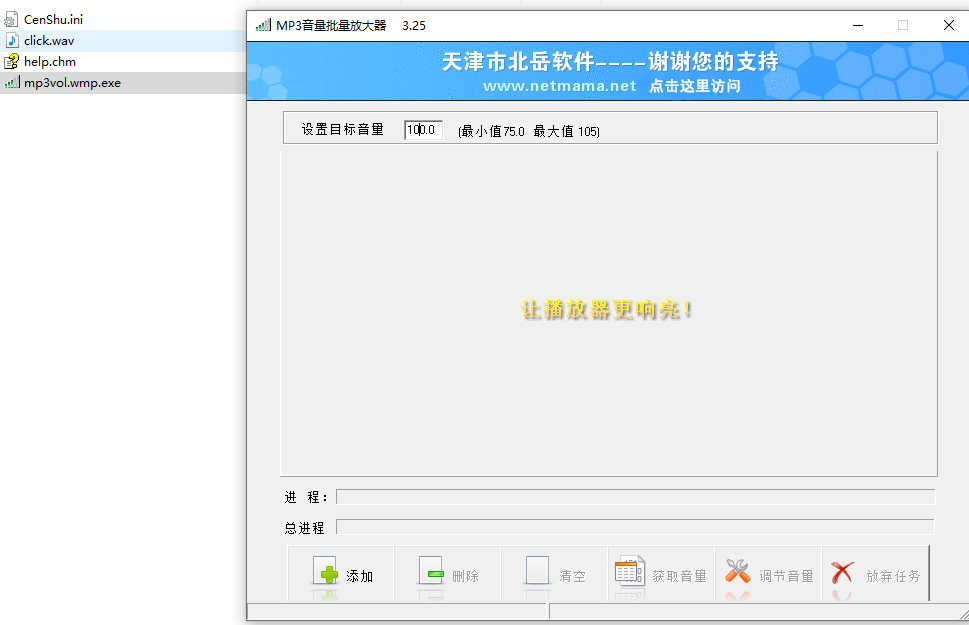Select the mp3vol.wmp.exe file name
The width and height of the screenshot is (969, 625).
pyautogui.click(x=72, y=83)
